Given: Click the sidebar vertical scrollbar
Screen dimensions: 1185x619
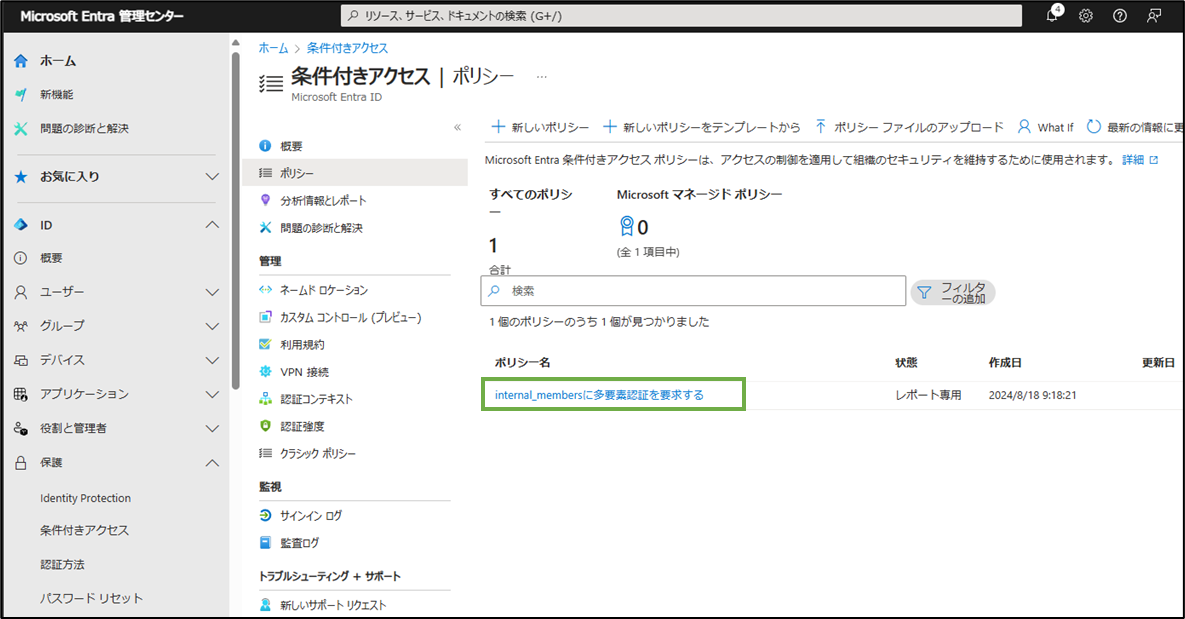Looking at the screenshot, I should pos(236,219).
